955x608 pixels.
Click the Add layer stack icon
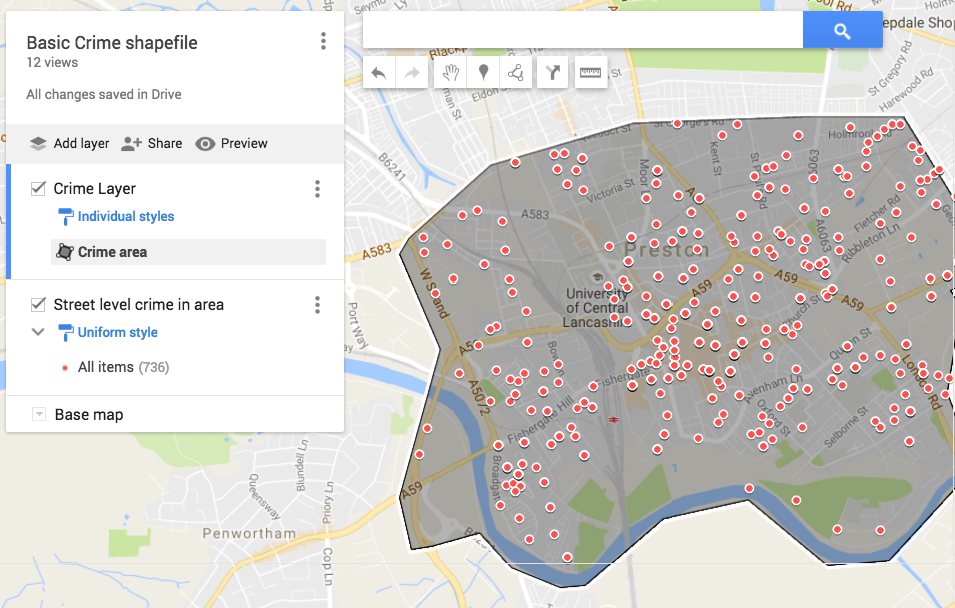pos(38,144)
